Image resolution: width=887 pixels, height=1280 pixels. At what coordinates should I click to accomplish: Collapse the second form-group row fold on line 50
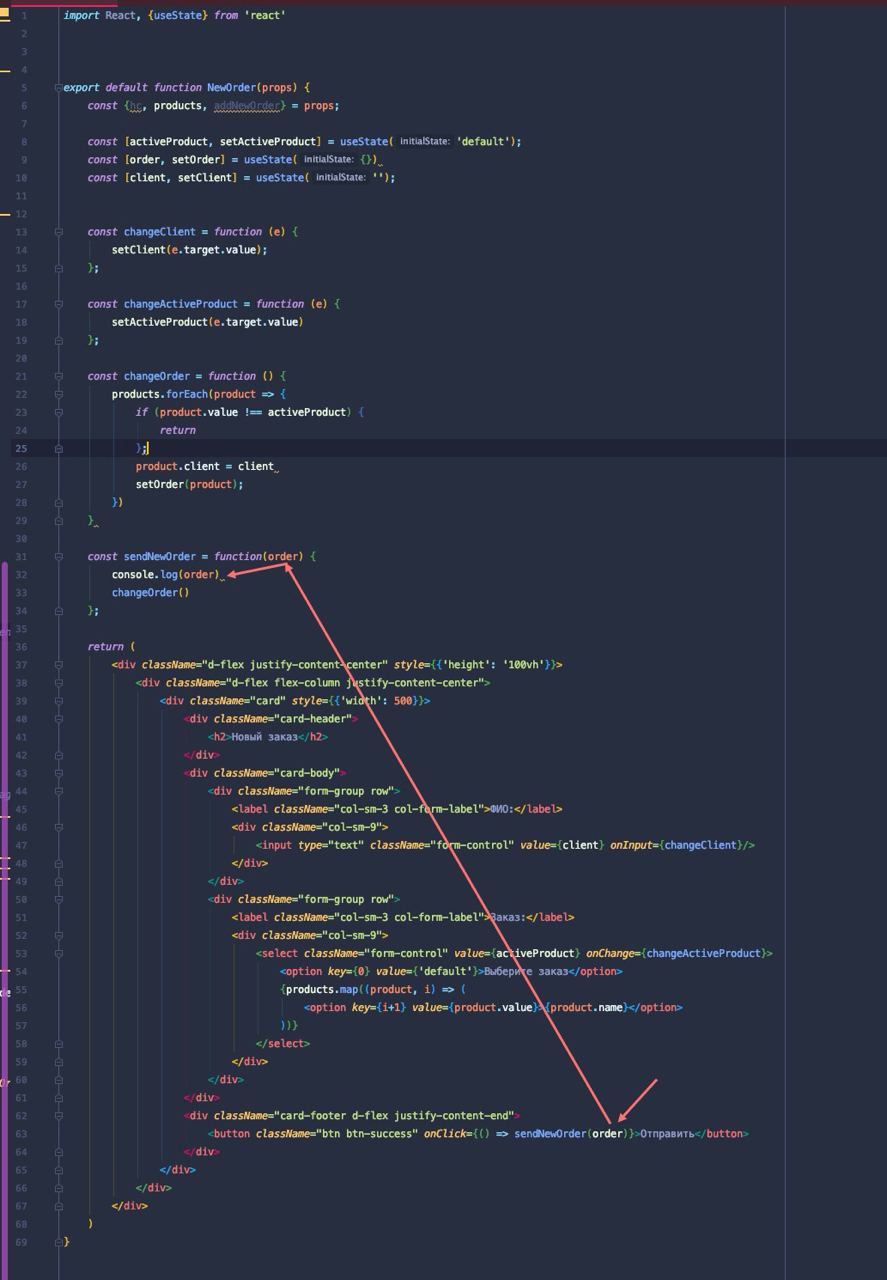click(59, 899)
